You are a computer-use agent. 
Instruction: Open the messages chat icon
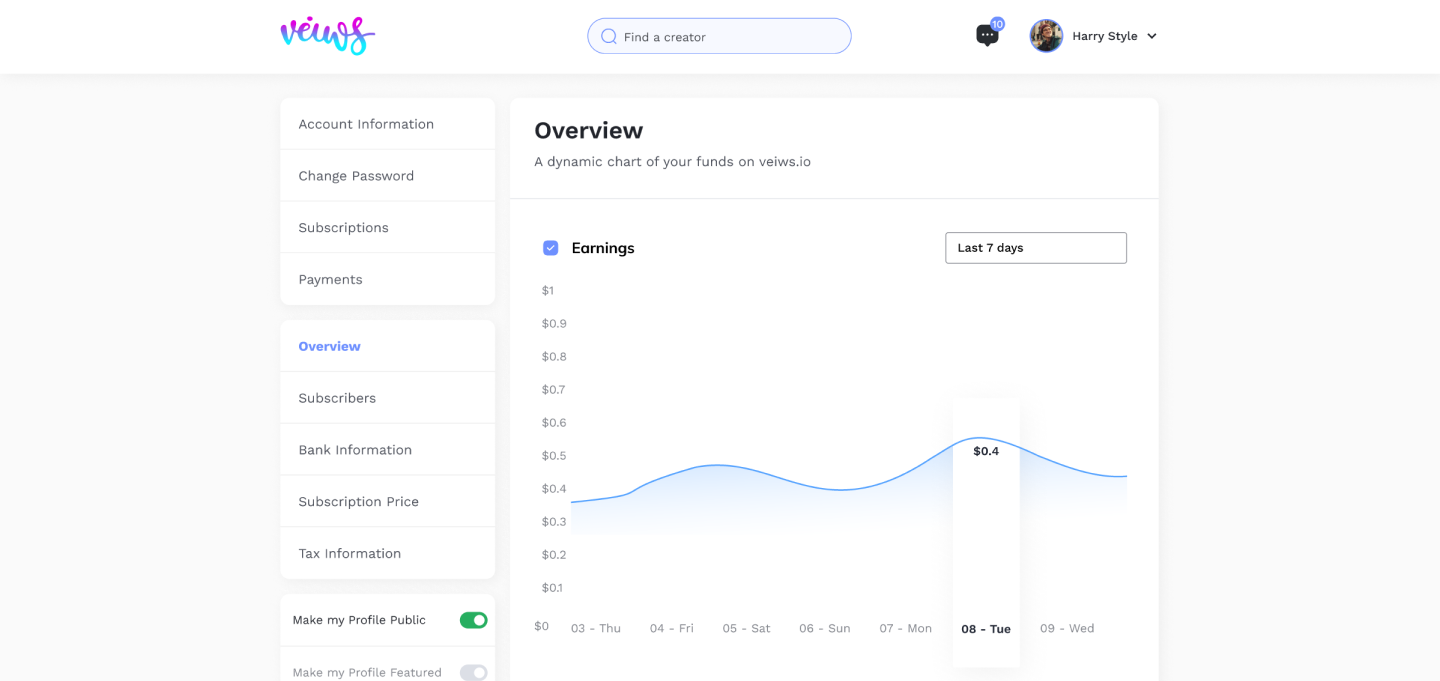[987, 36]
